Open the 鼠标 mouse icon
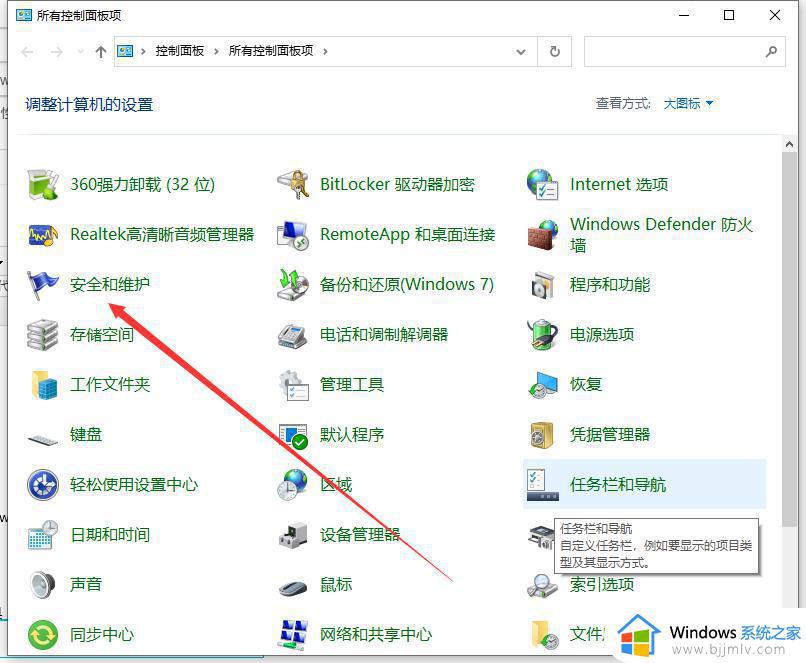This screenshot has height=663, width=806. click(292, 587)
